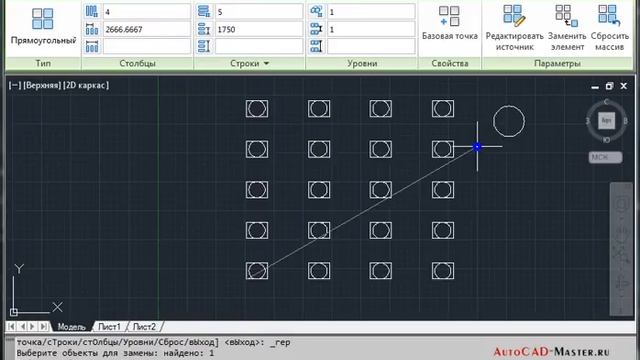The height and width of the screenshot is (360, 640).
Task: Jump to the first layout tab arrow
Action: [11, 327]
